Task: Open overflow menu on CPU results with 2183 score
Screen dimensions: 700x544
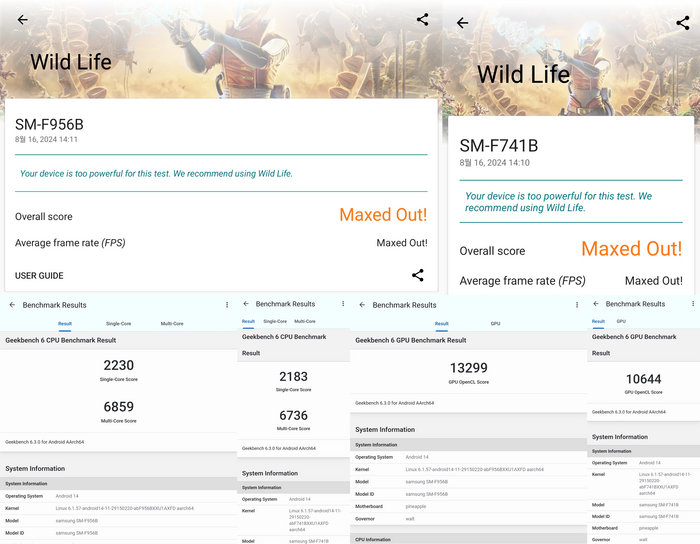Action: tap(343, 303)
